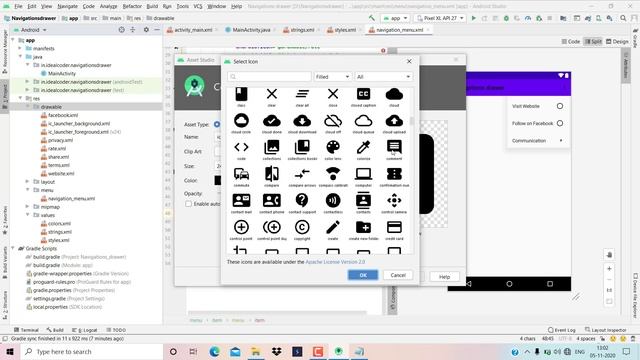Choose the create new folder icon
This screenshot has width=640, height=360.
pos(363,227)
